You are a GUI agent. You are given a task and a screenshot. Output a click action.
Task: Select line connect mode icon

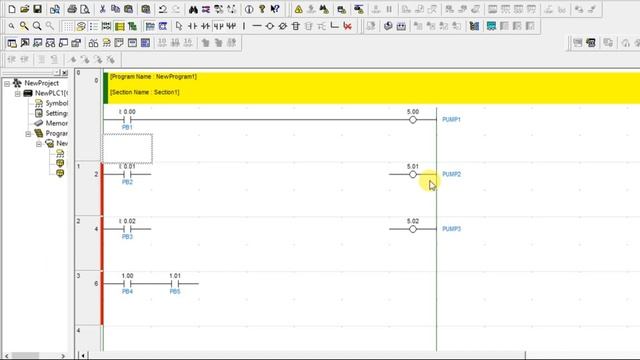[335, 26]
